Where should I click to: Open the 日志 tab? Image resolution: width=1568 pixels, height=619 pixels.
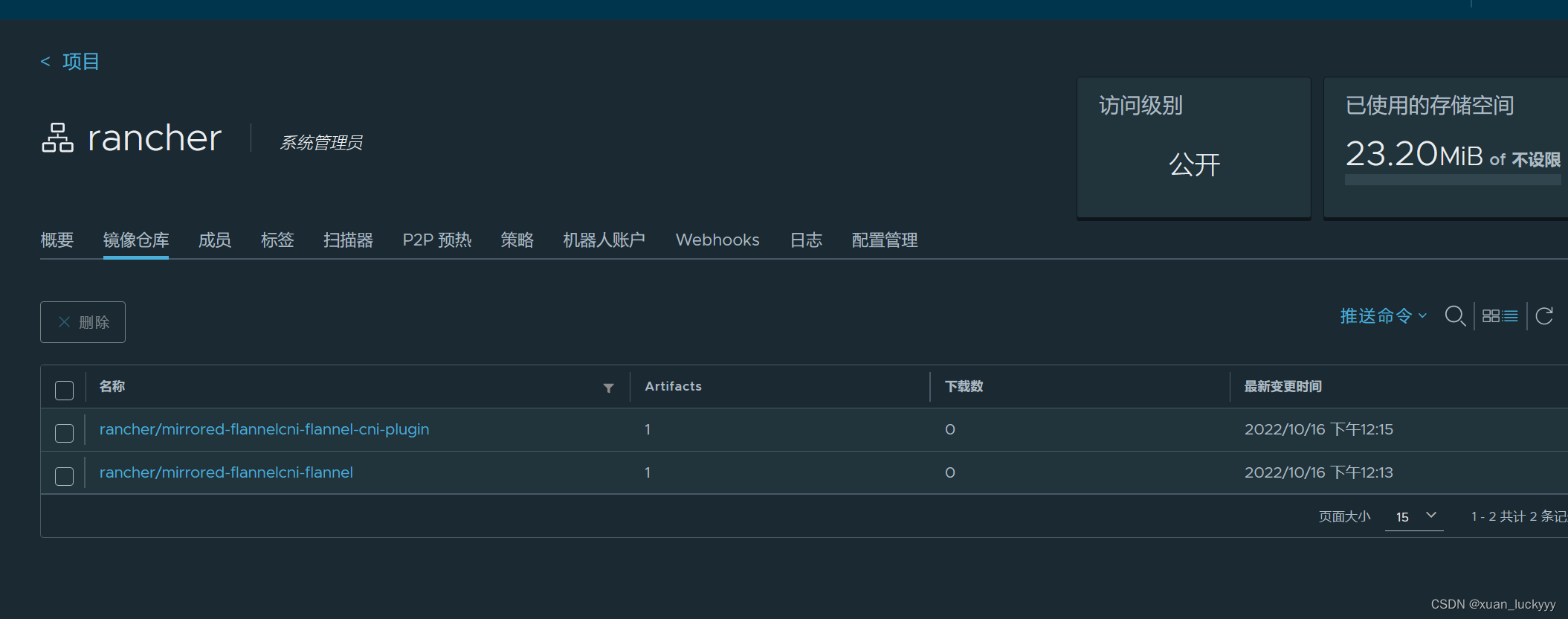(806, 240)
